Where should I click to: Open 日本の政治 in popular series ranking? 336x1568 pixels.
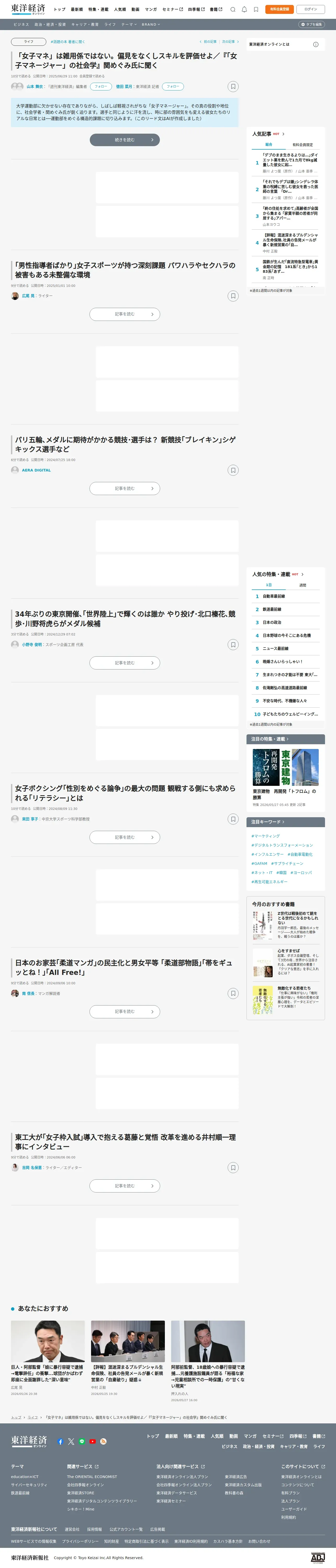[x=272, y=622]
